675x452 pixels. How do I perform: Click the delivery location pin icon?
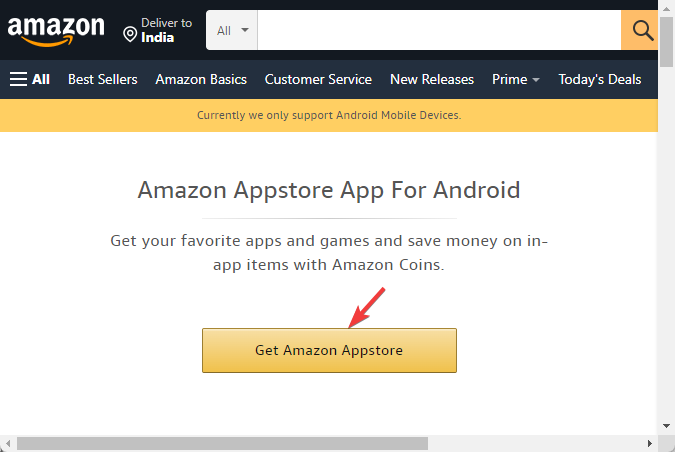click(x=130, y=34)
